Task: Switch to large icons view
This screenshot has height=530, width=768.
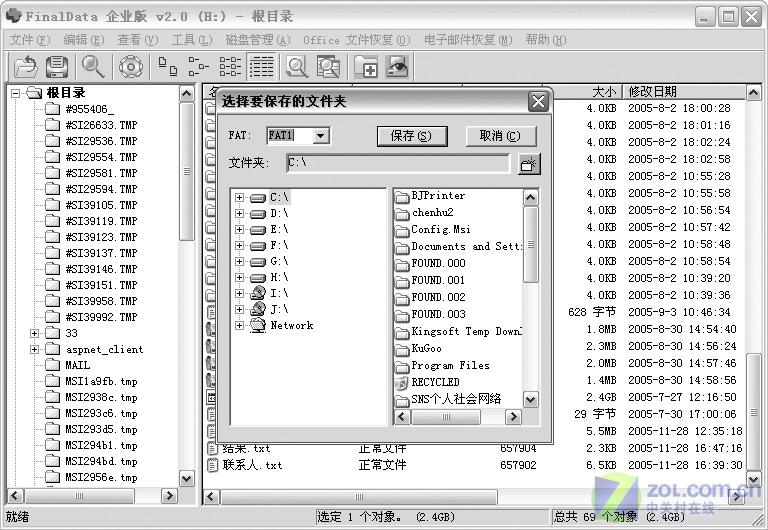Action: tap(168, 67)
